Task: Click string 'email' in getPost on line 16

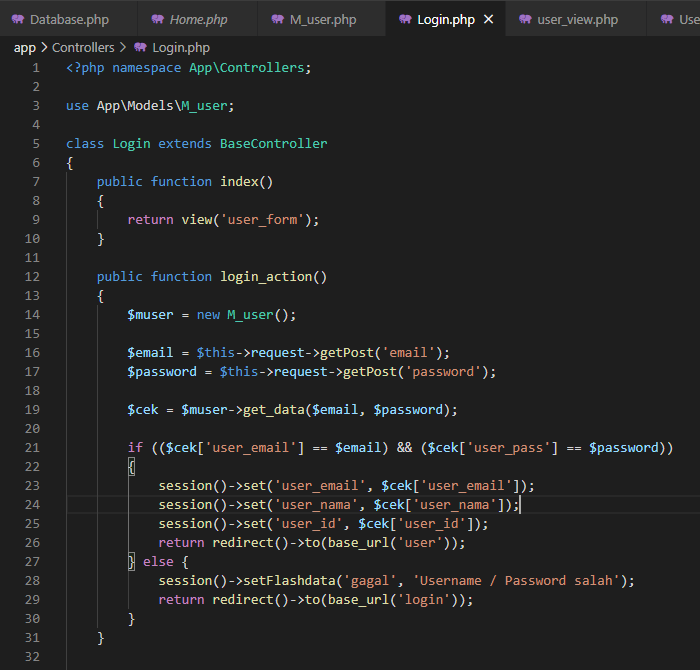Action: (x=408, y=353)
